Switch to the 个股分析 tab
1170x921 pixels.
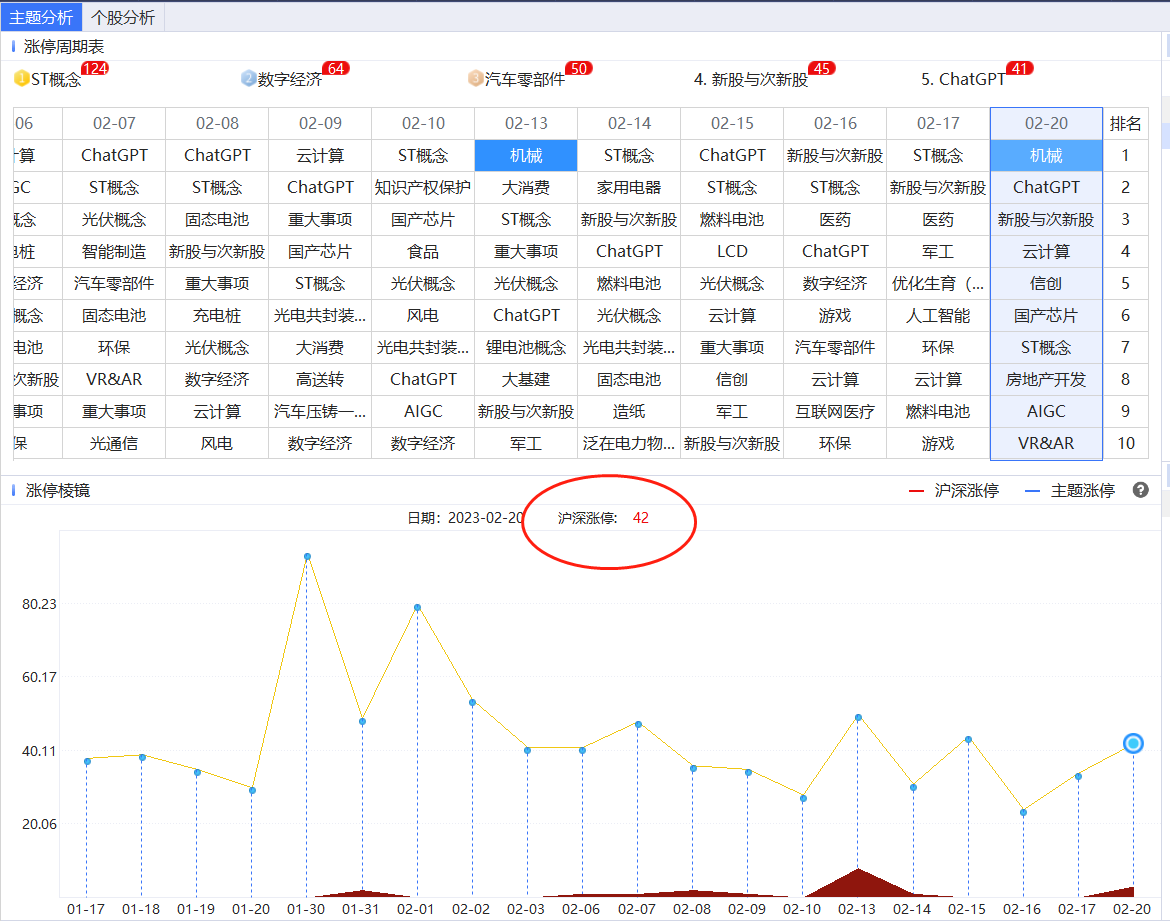[123, 17]
